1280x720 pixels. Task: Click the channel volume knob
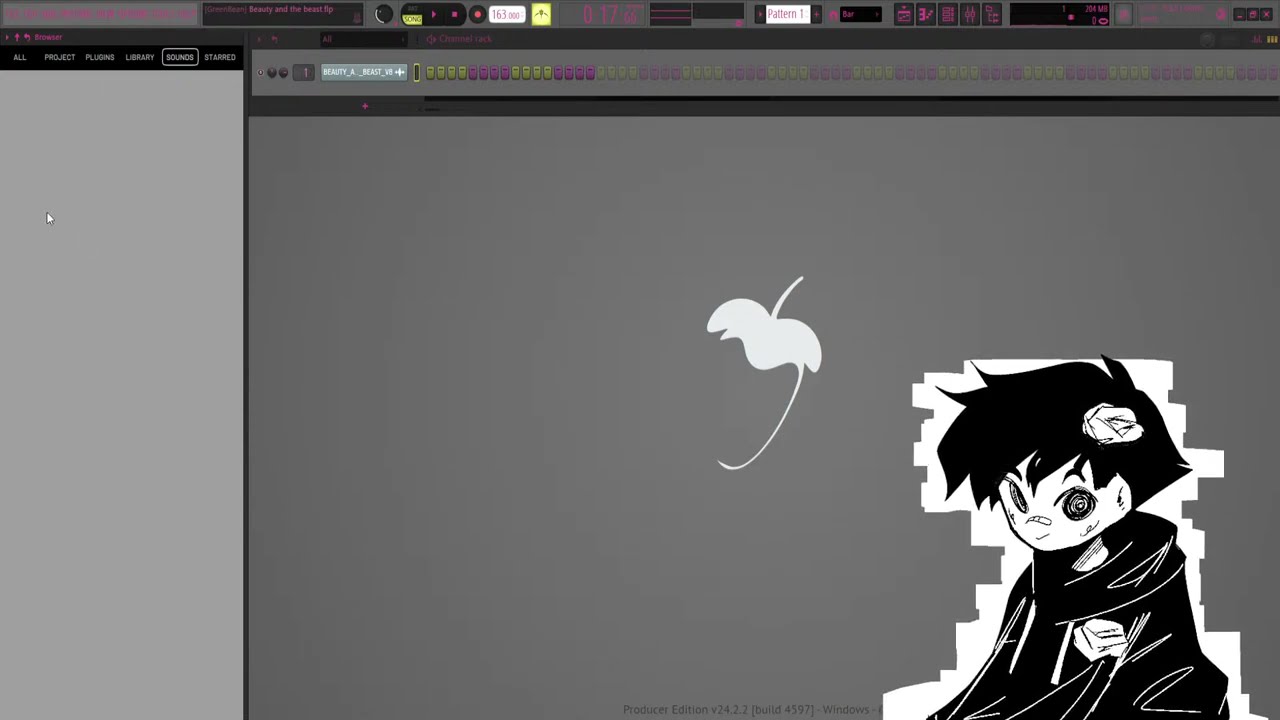click(x=283, y=72)
